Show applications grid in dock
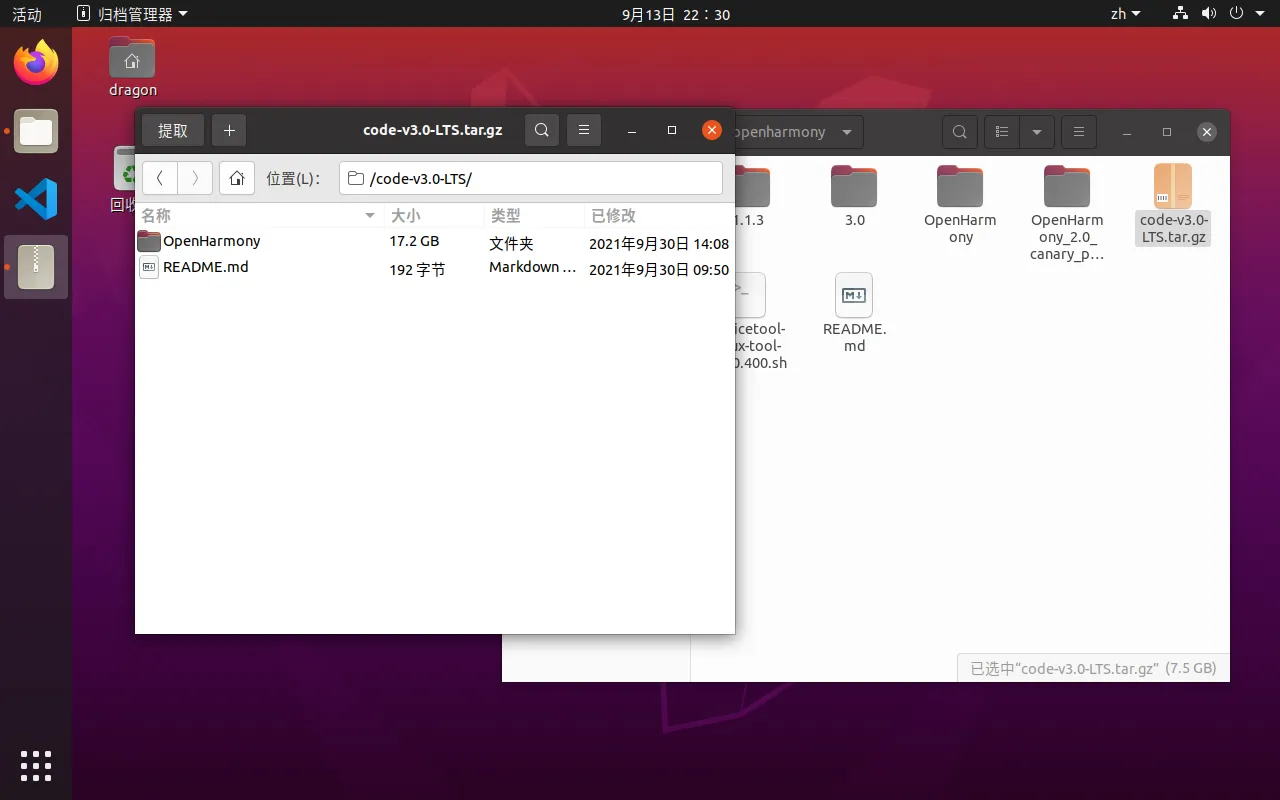Image resolution: width=1280 pixels, height=800 pixels. click(x=36, y=765)
